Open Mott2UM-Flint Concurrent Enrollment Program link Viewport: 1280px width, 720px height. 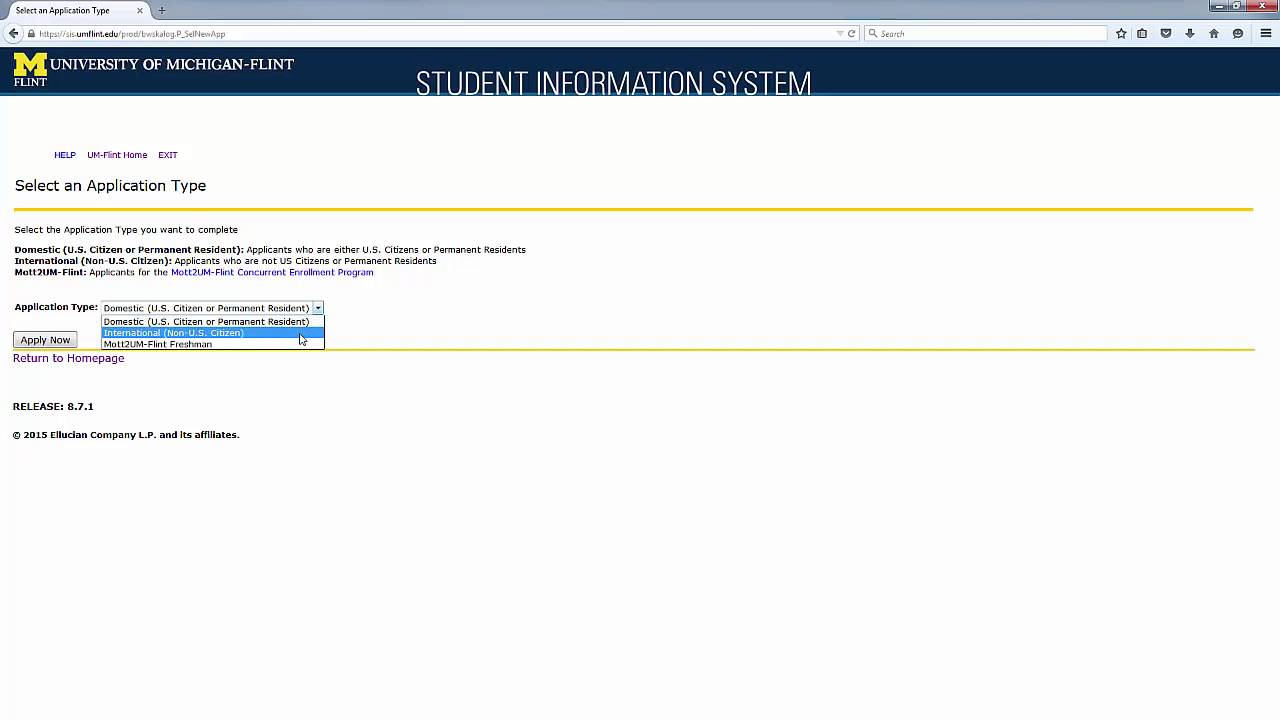[x=272, y=272]
